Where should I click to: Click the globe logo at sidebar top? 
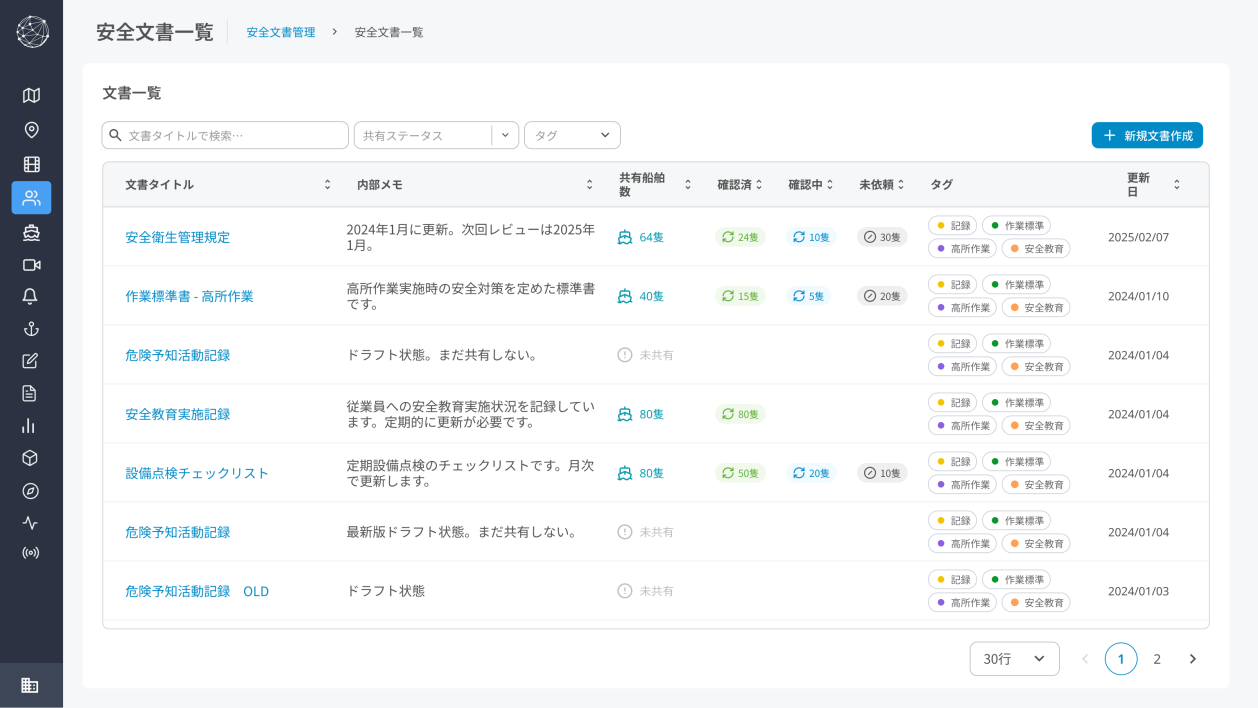tap(32, 32)
